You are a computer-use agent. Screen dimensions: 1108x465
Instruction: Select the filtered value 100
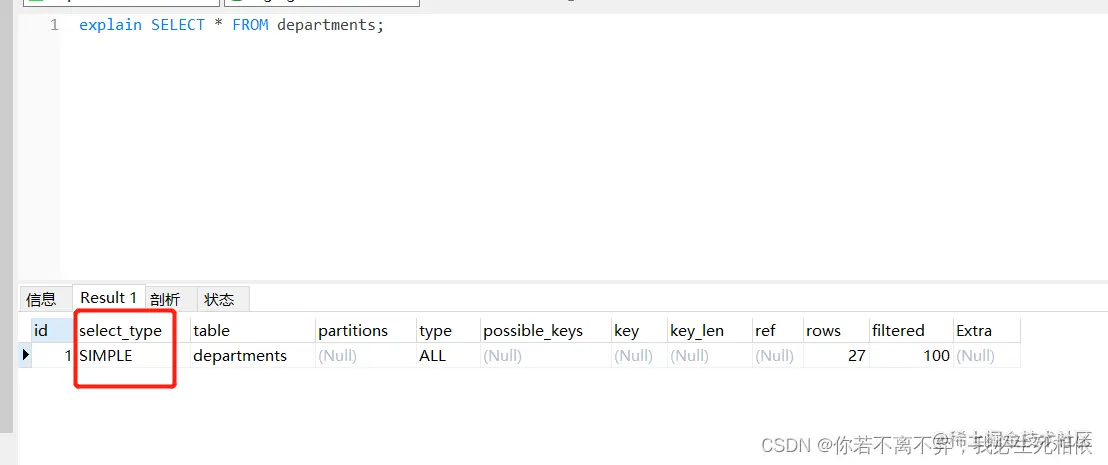pos(911,355)
